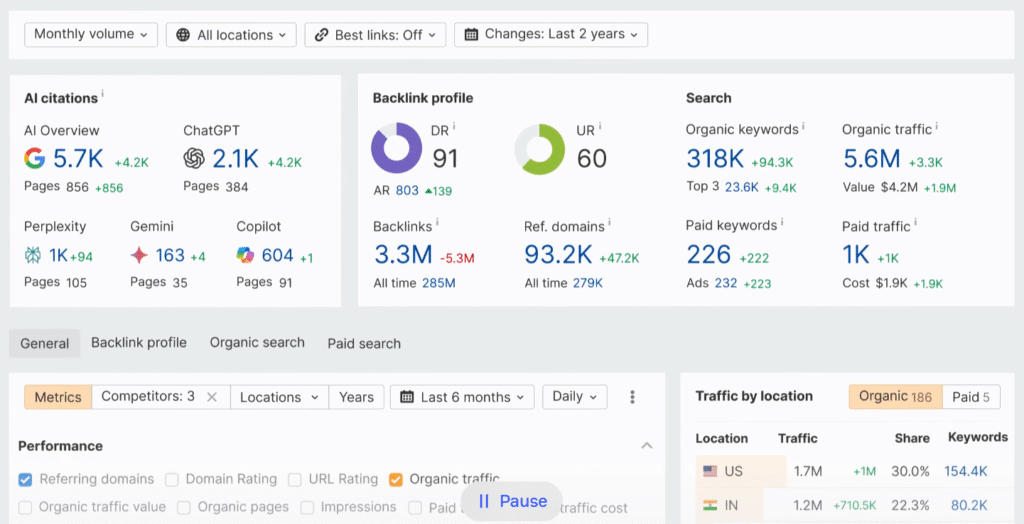Collapse the Performance section chevron
Viewport: 1024px width, 524px height.
coord(647,446)
